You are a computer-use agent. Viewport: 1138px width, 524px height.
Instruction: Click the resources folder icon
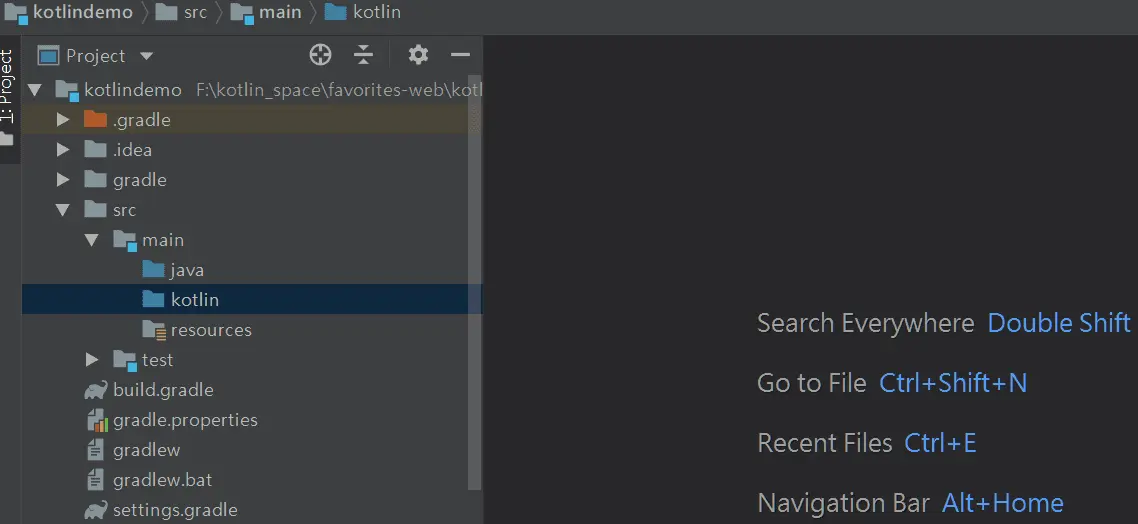point(154,330)
